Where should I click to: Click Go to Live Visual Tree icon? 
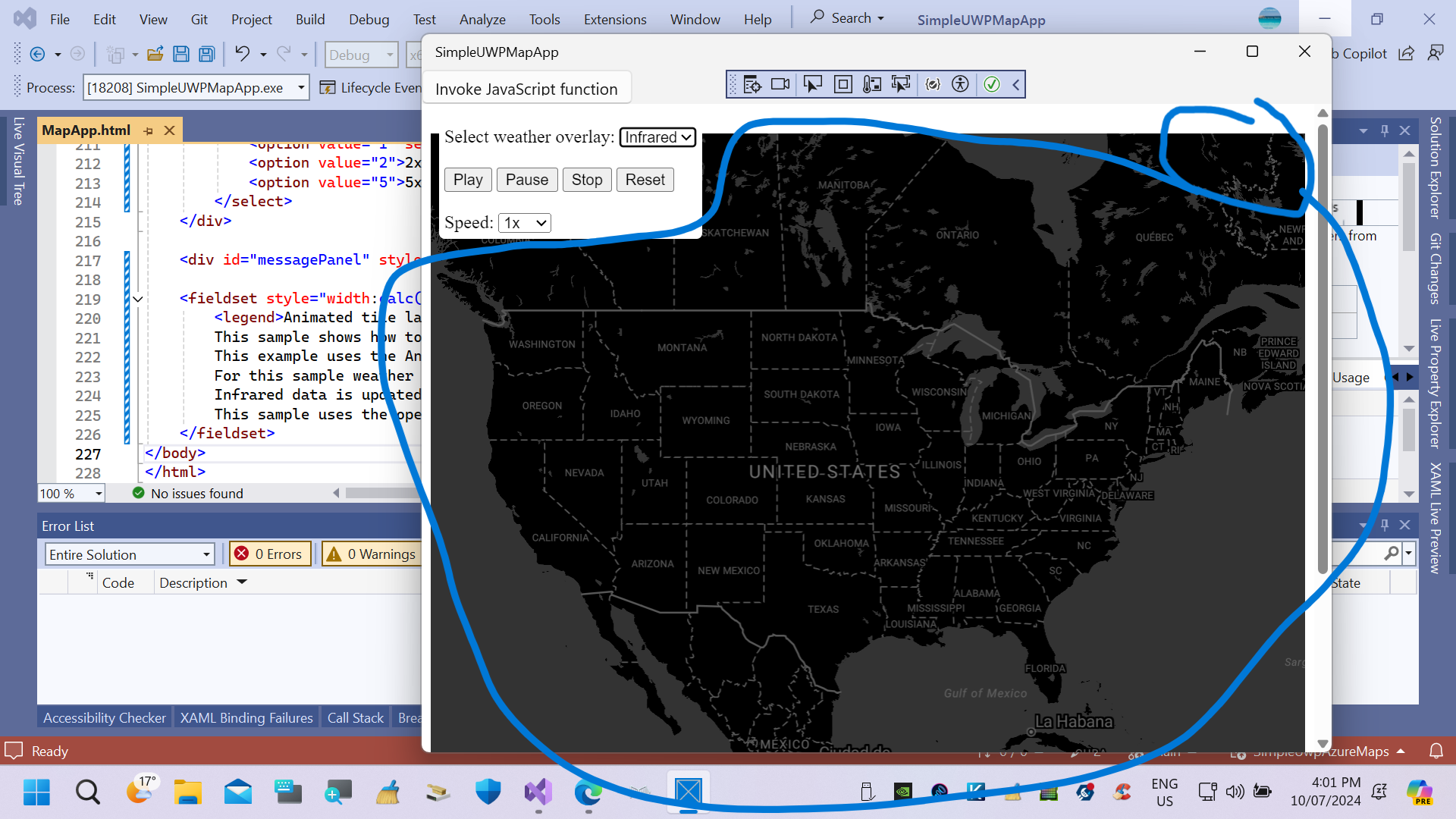point(752,84)
